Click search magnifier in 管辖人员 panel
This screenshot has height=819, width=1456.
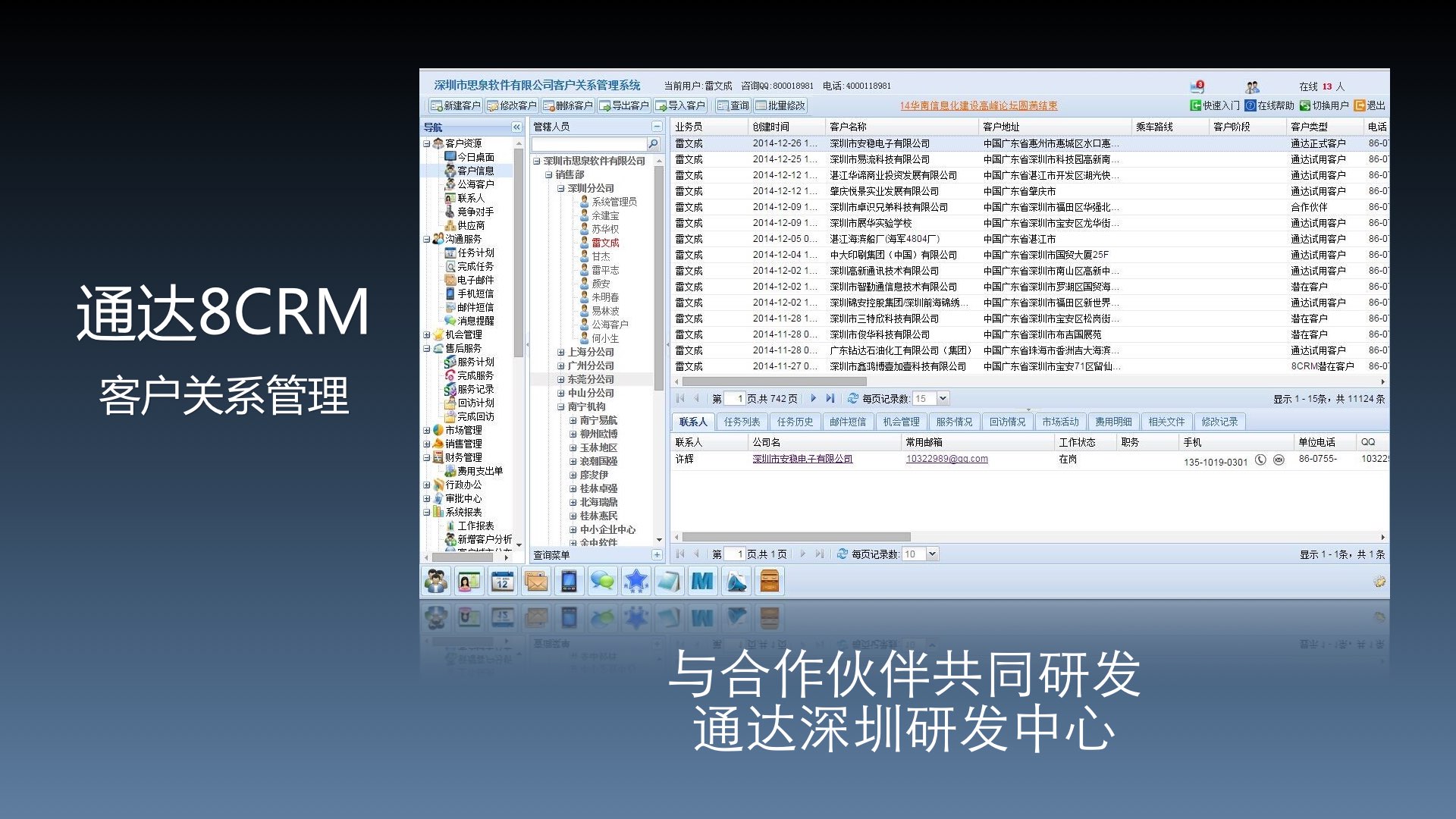click(x=653, y=143)
